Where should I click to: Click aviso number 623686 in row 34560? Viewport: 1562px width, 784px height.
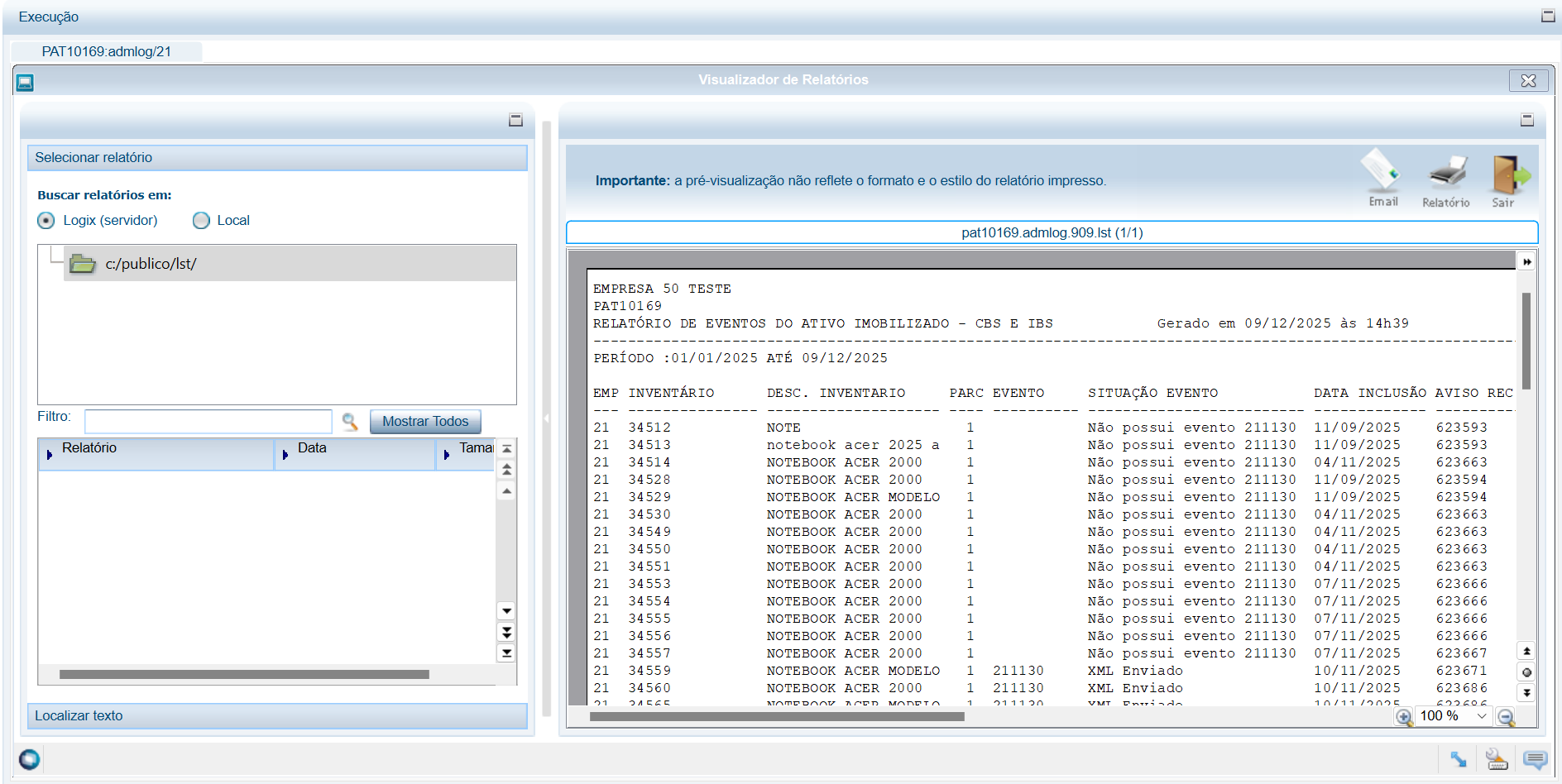tap(1462, 688)
